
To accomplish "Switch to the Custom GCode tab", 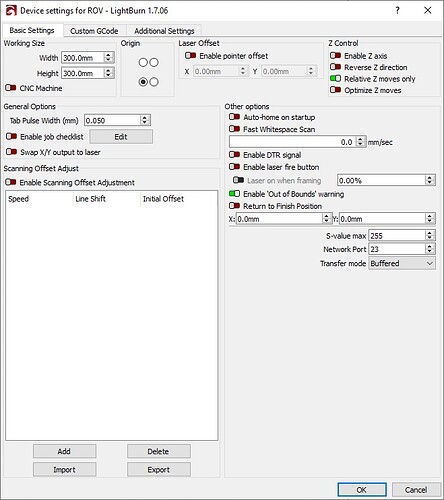I will [x=94, y=31].
